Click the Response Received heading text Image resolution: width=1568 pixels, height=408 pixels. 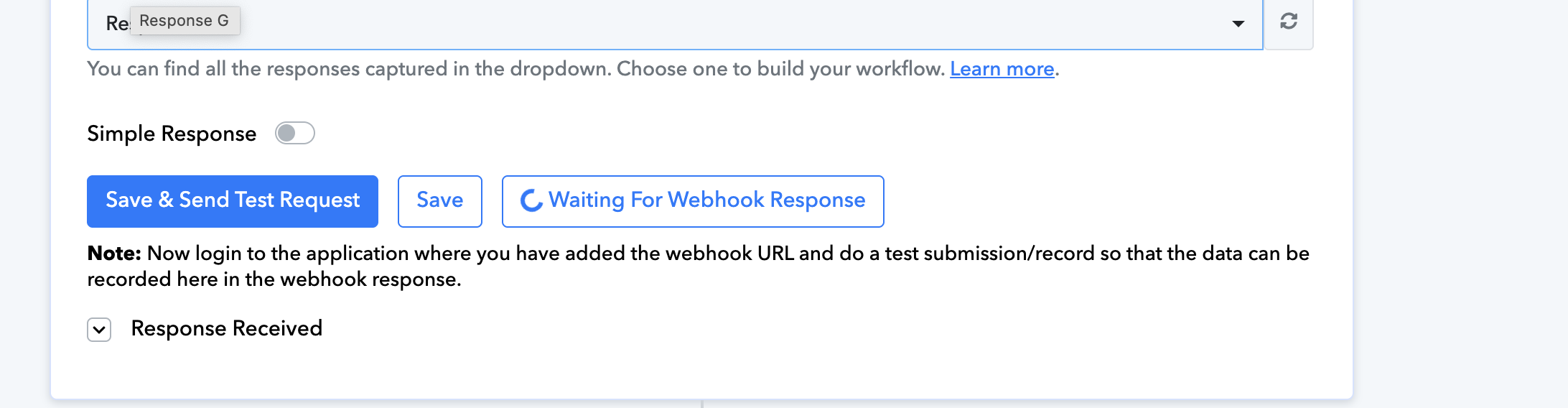(227, 328)
